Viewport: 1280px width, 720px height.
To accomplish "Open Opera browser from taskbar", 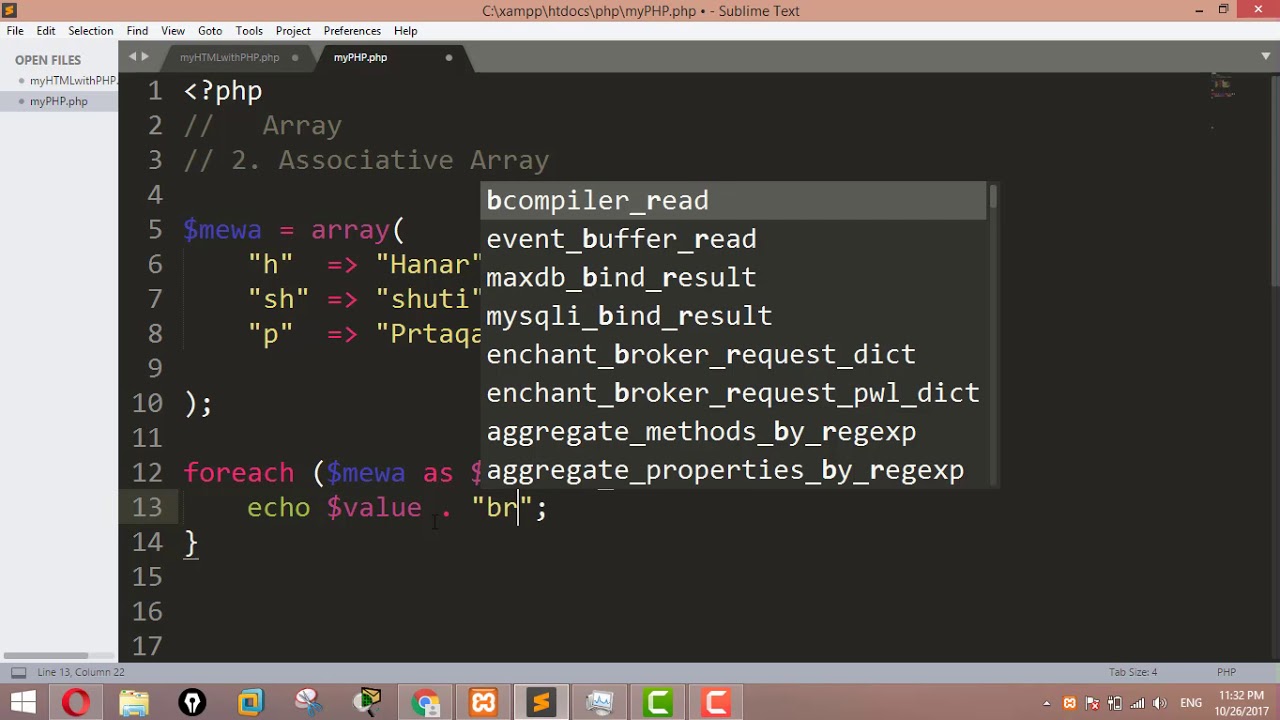I will point(76,703).
